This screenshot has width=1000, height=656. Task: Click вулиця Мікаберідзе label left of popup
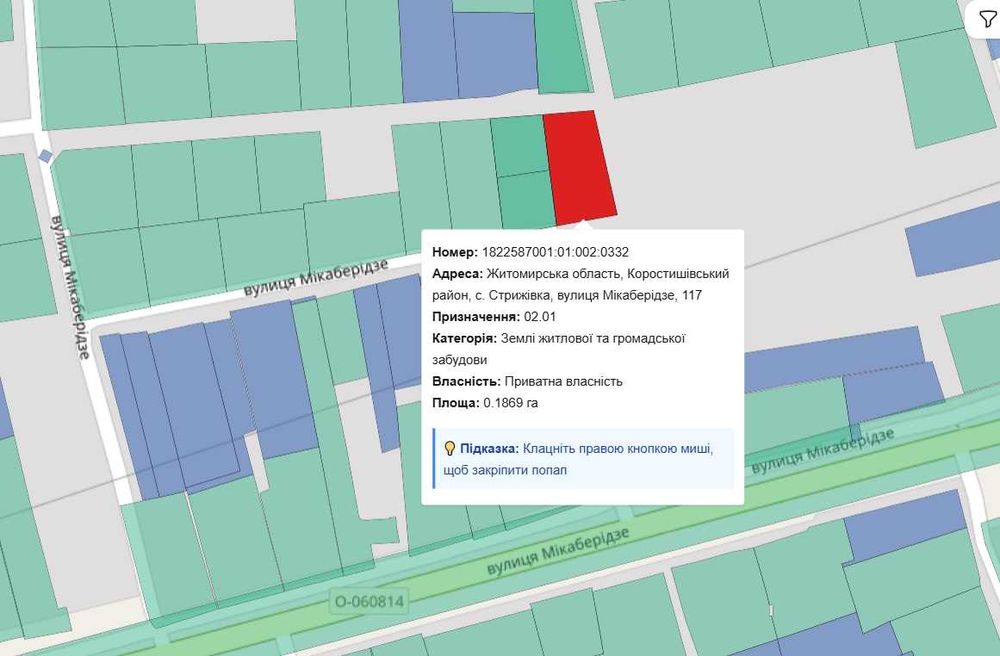316,278
